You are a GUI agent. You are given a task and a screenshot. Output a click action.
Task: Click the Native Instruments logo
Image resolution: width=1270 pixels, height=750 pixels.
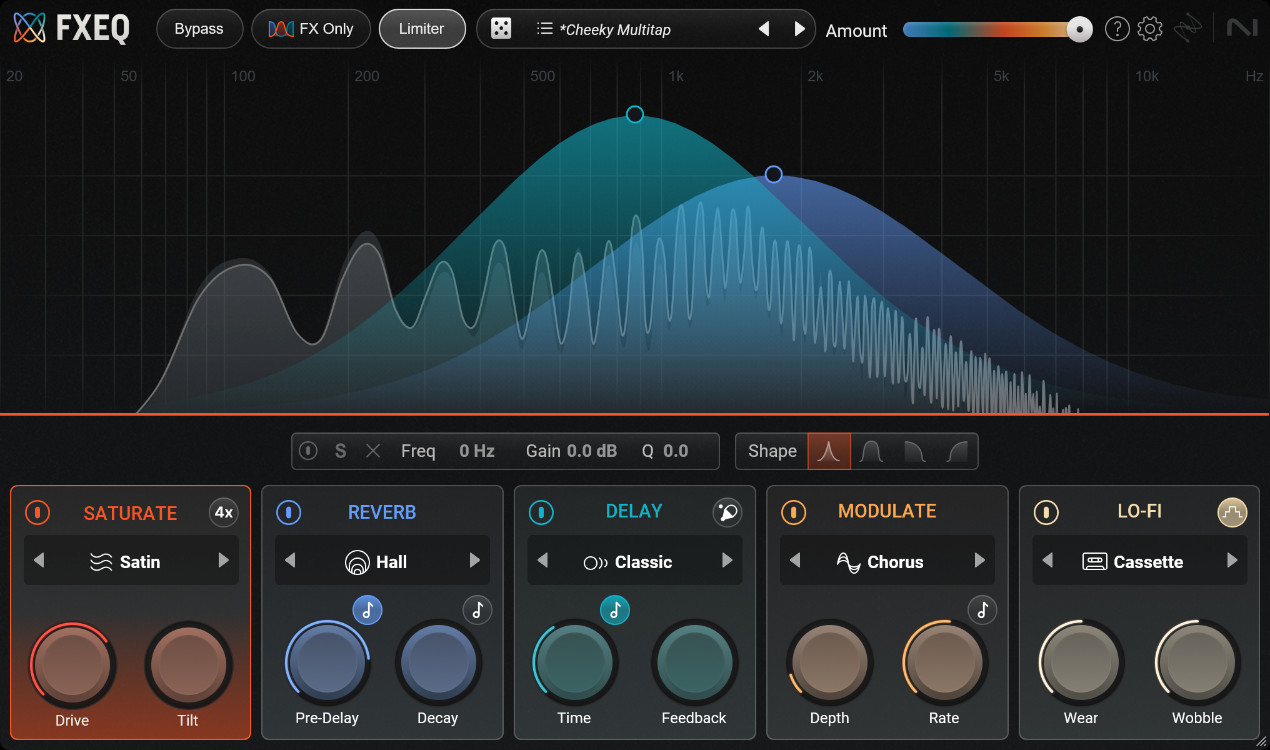tap(1243, 29)
